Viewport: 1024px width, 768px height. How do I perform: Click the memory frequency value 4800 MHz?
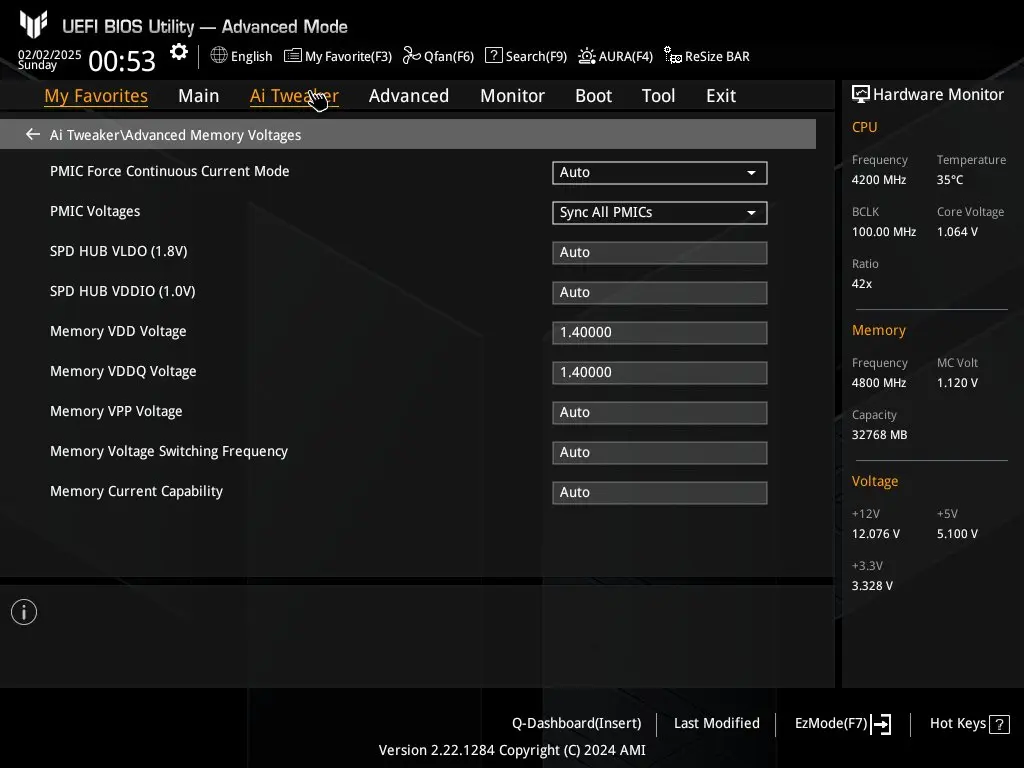pyautogui.click(x=879, y=383)
